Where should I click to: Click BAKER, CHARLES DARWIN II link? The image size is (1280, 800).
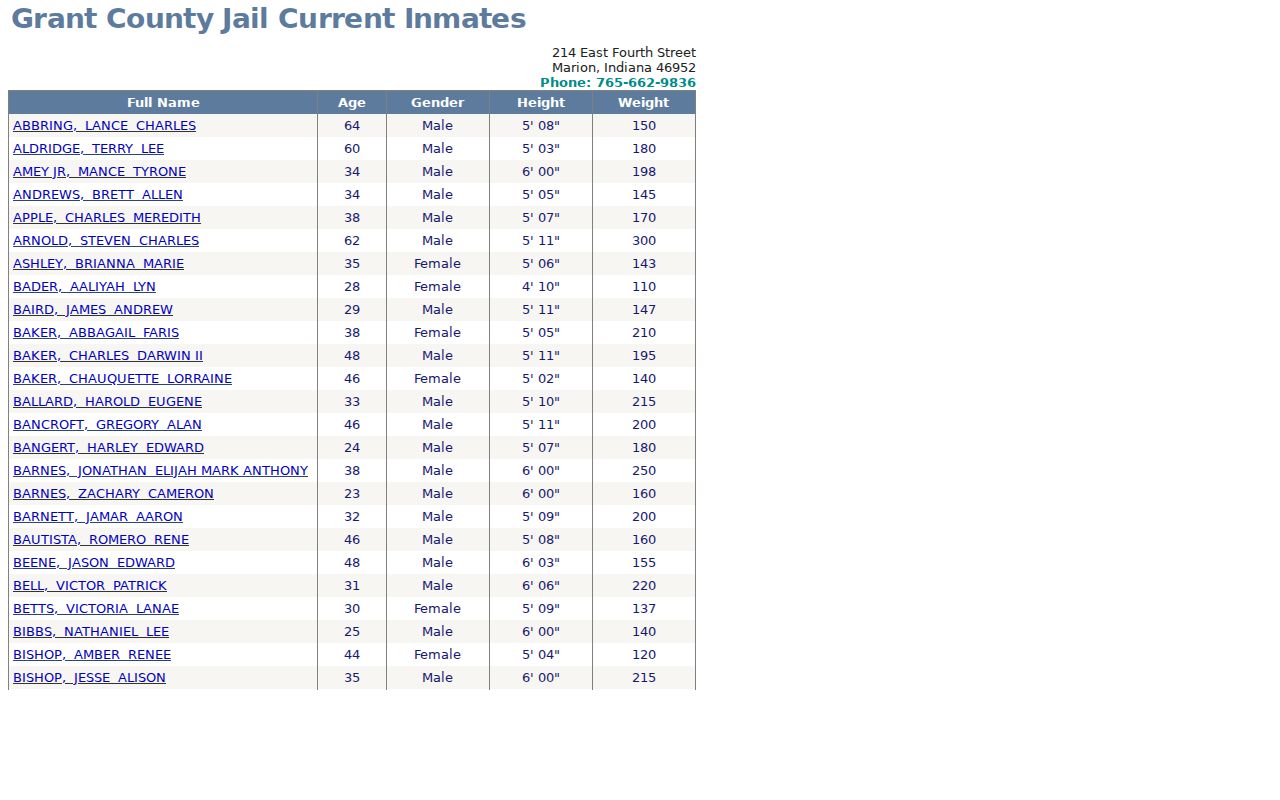tap(108, 356)
